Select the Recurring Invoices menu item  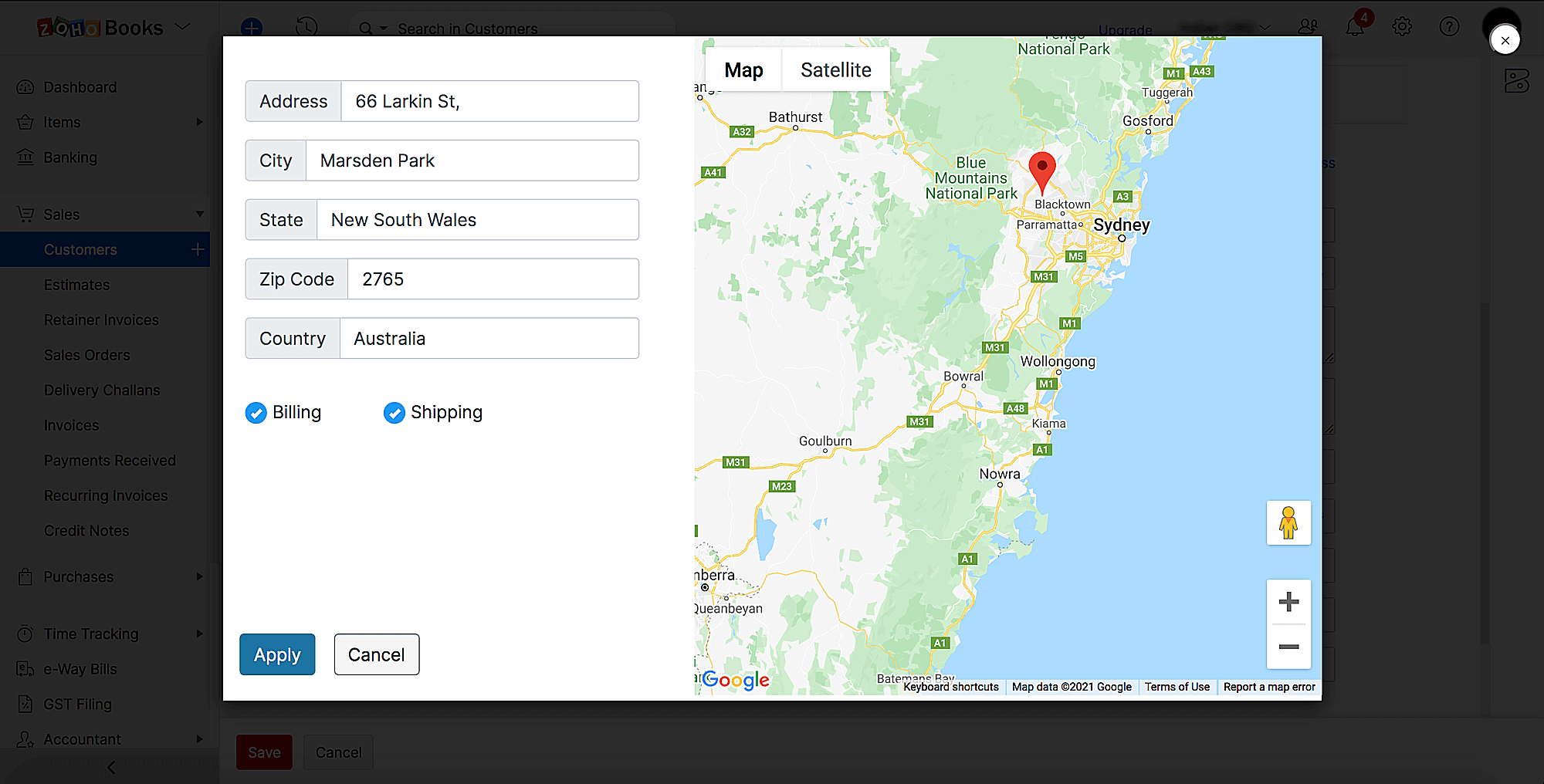[x=106, y=495]
